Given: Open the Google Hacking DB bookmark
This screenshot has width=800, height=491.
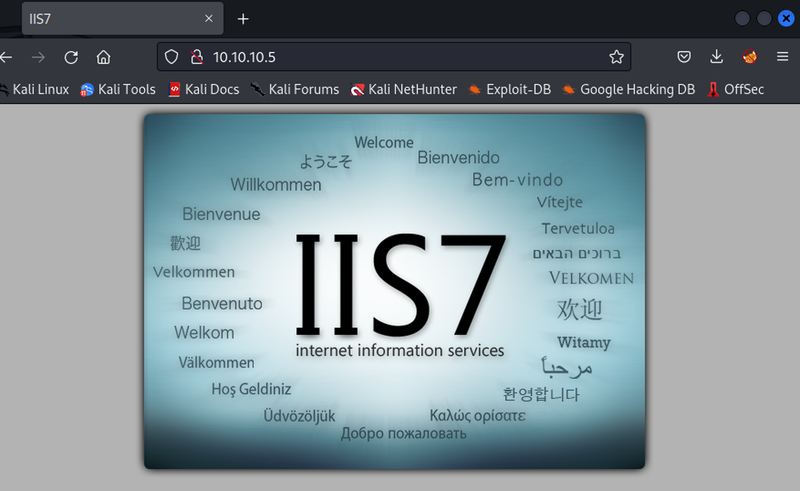Looking at the screenshot, I should pyautogui.click(x=628, y=89).
